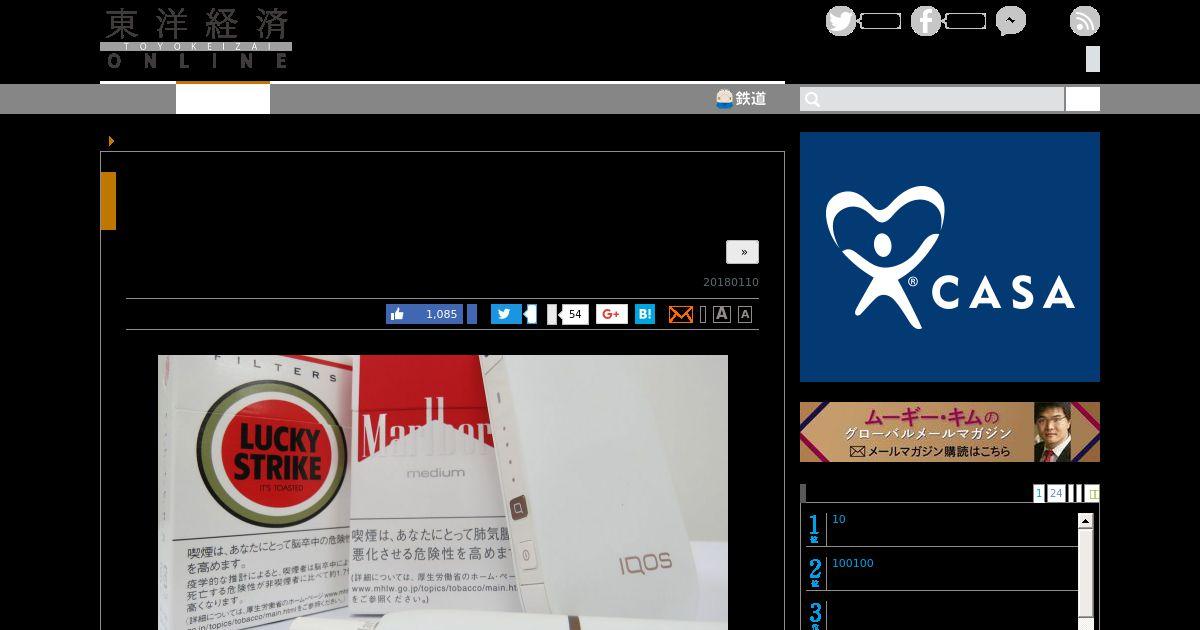Image resolution: width=1200 pixels, height=630 pixels.
Task: Select the ranking tab labeled 24
Action: [x=1056, y=493]
